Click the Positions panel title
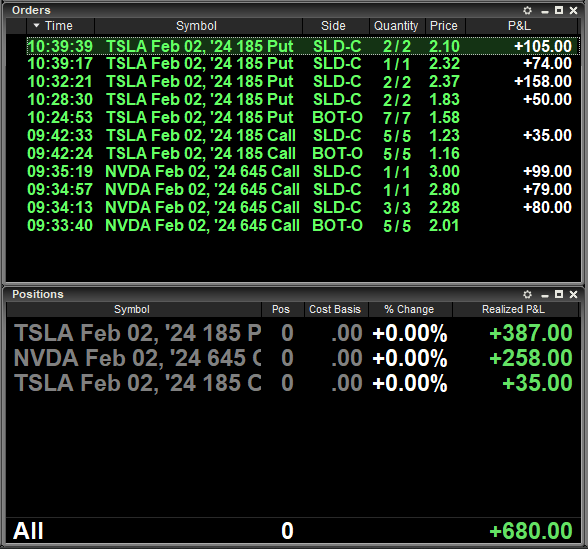The image size is (588, 549). coord(38,294)
